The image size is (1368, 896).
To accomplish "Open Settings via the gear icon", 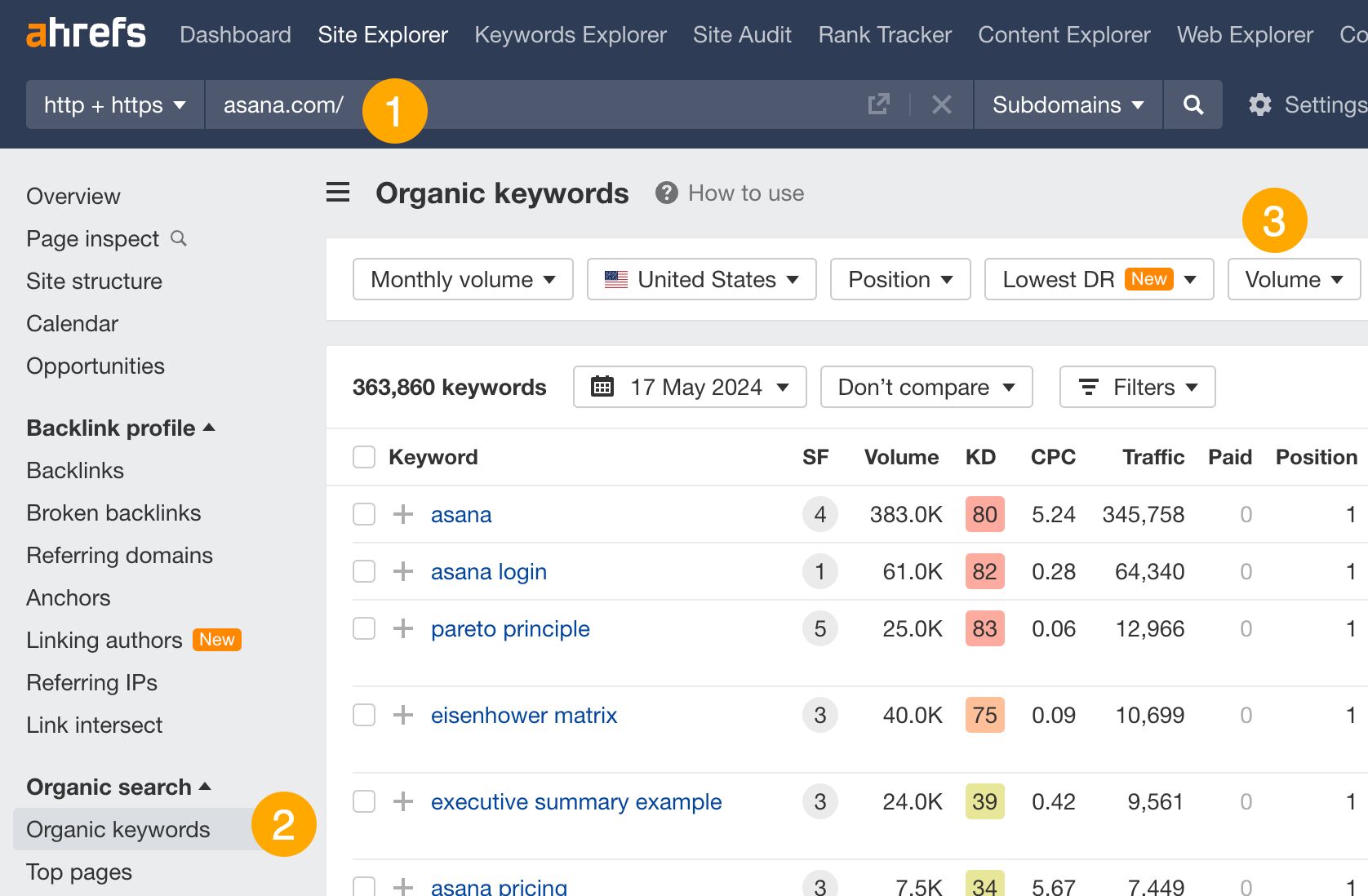I will [x=1259, y=104].
